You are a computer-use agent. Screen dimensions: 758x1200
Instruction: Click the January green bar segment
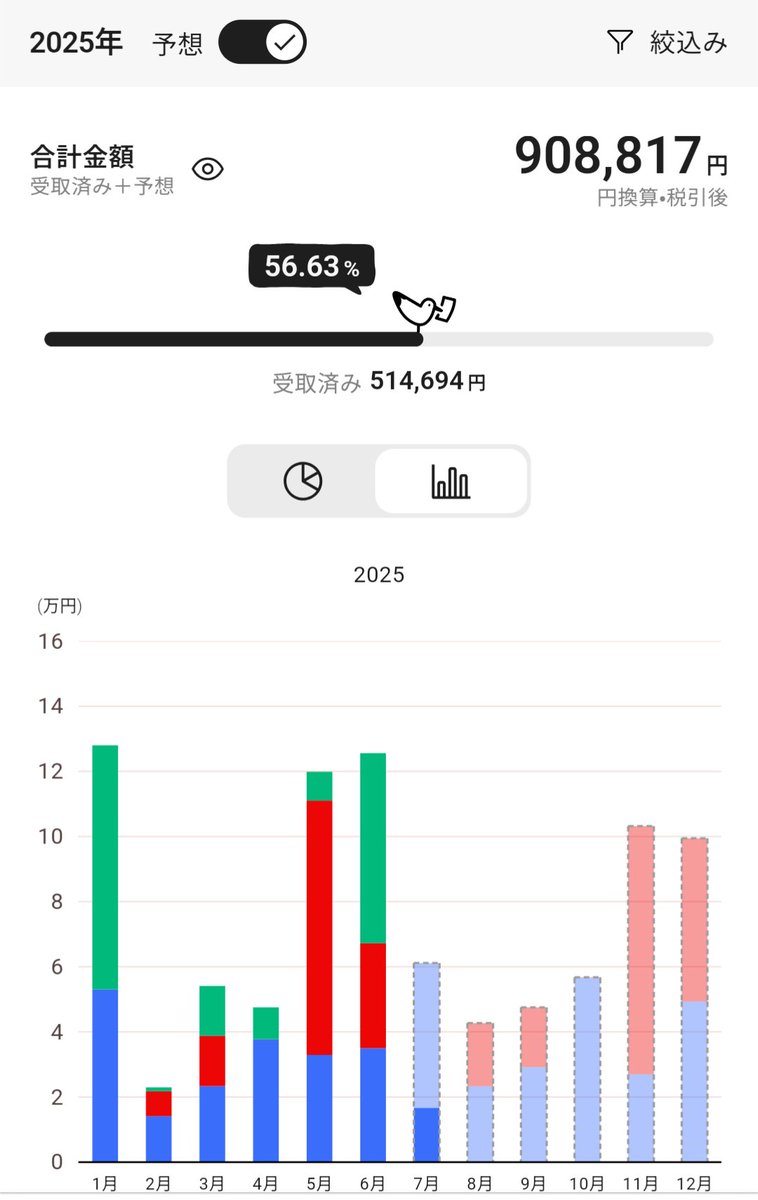point(105,866)
